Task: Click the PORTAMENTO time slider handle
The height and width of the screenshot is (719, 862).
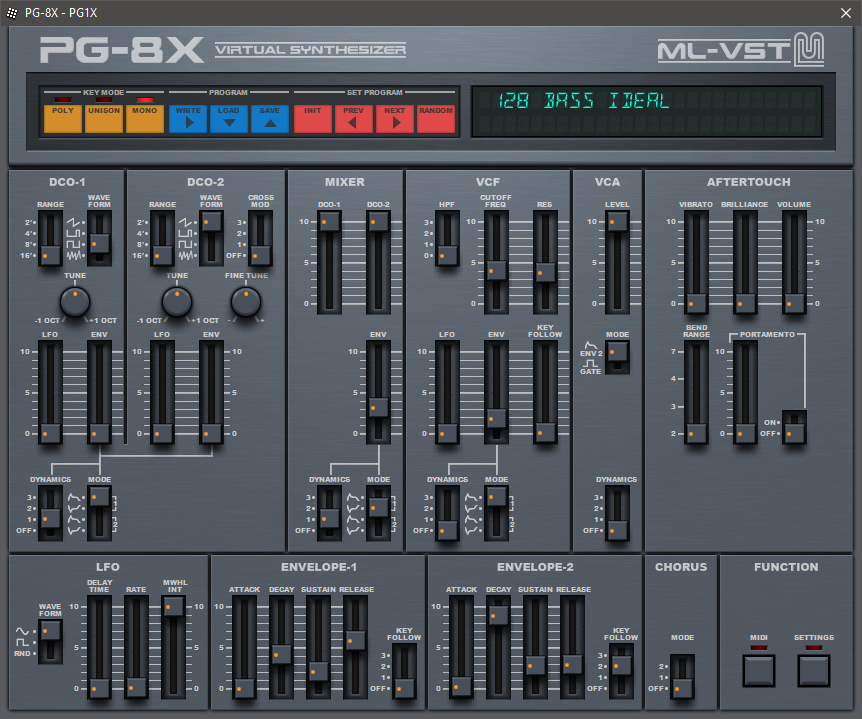Action: tap(745, 434)
